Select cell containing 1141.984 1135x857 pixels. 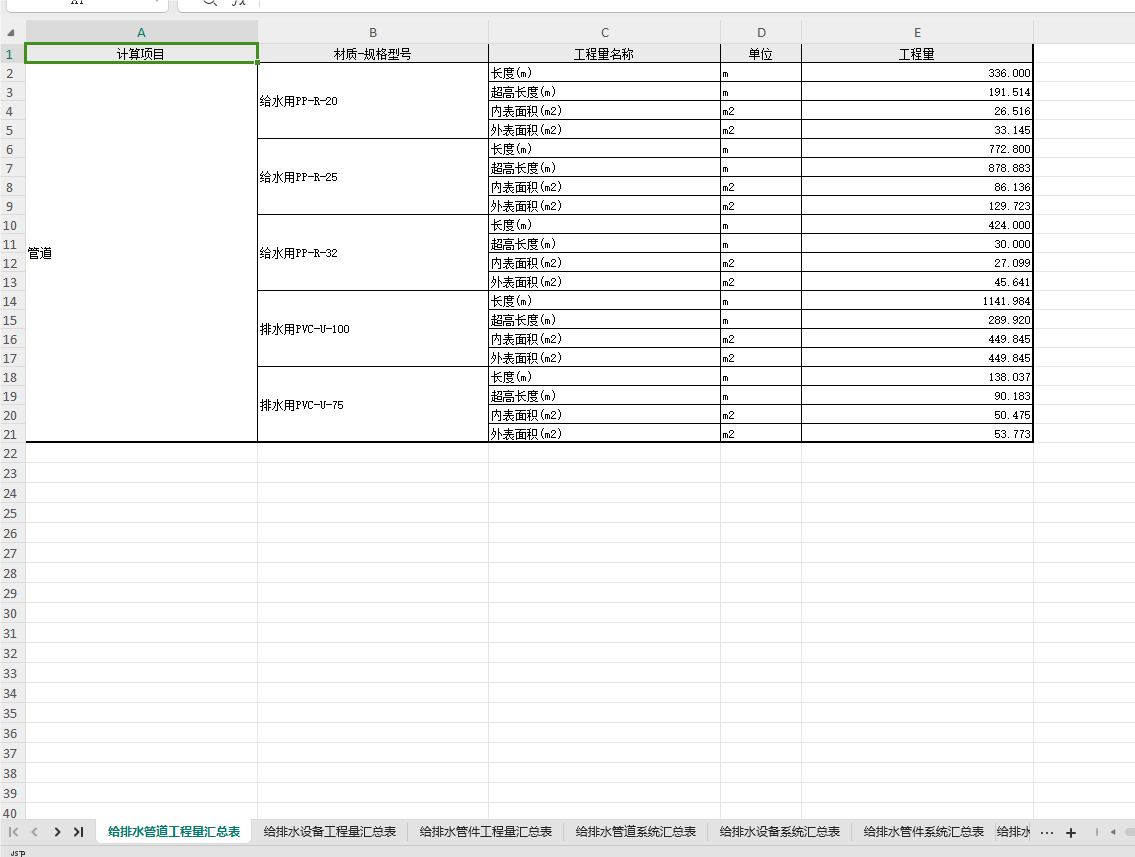pyautogui.click(x=917, y=301)
